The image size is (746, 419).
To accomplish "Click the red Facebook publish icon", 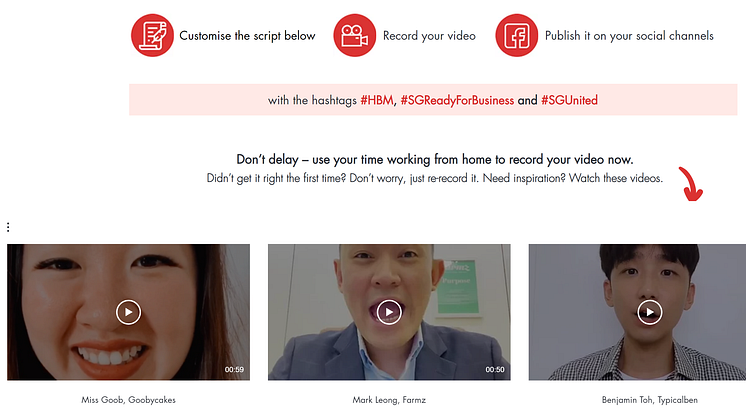I will [516, 35].
